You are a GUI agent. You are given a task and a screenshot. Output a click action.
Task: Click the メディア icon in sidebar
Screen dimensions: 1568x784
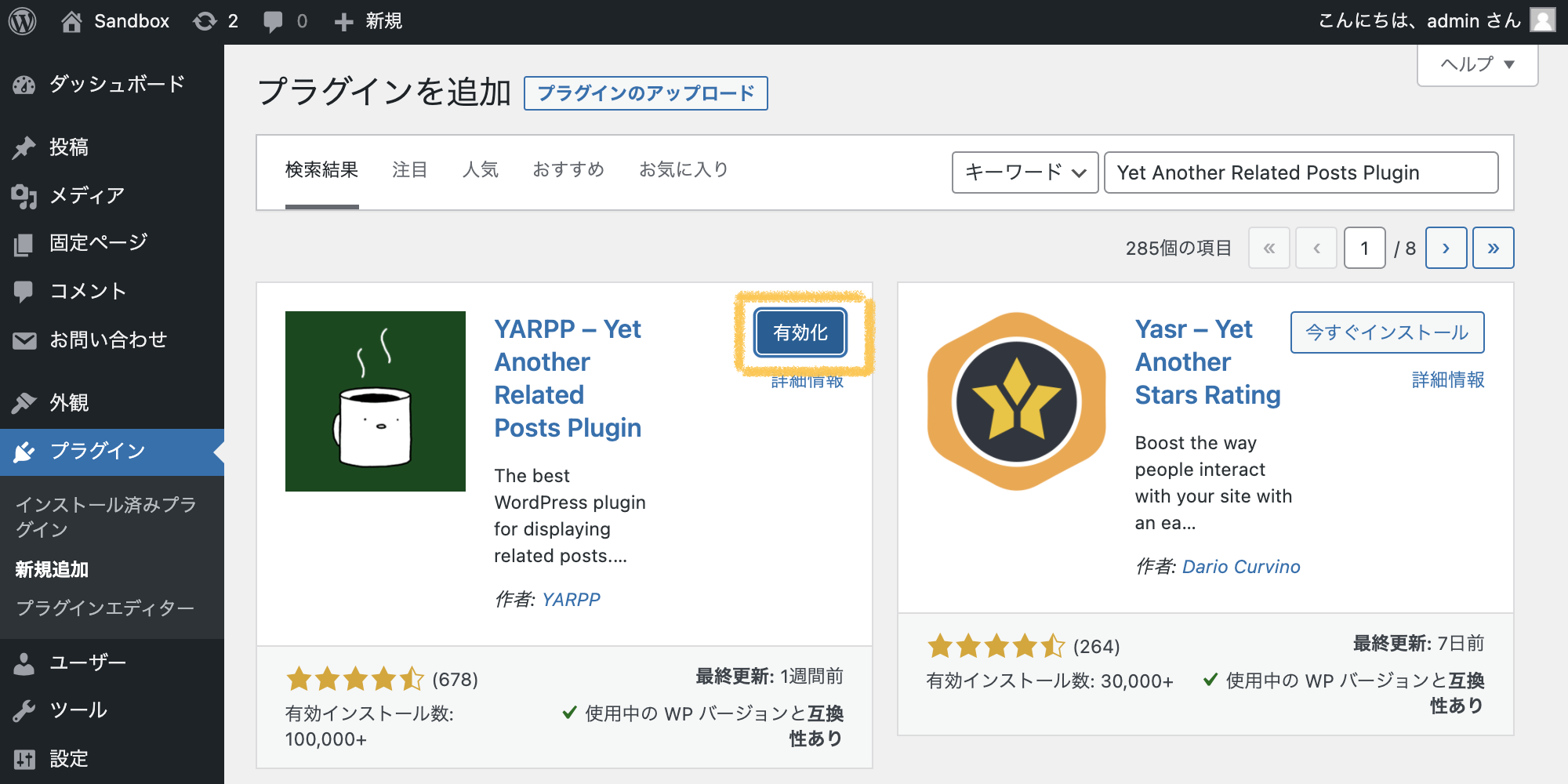(x=24, y=196)
